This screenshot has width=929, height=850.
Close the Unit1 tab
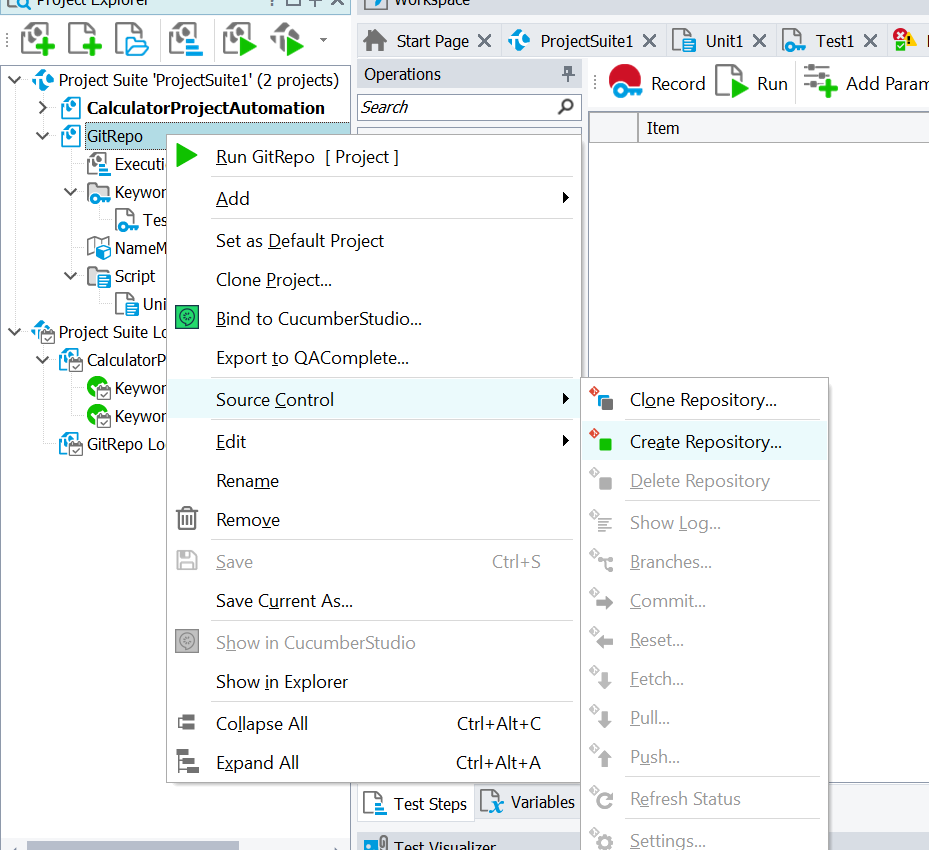tap(759, 41)
